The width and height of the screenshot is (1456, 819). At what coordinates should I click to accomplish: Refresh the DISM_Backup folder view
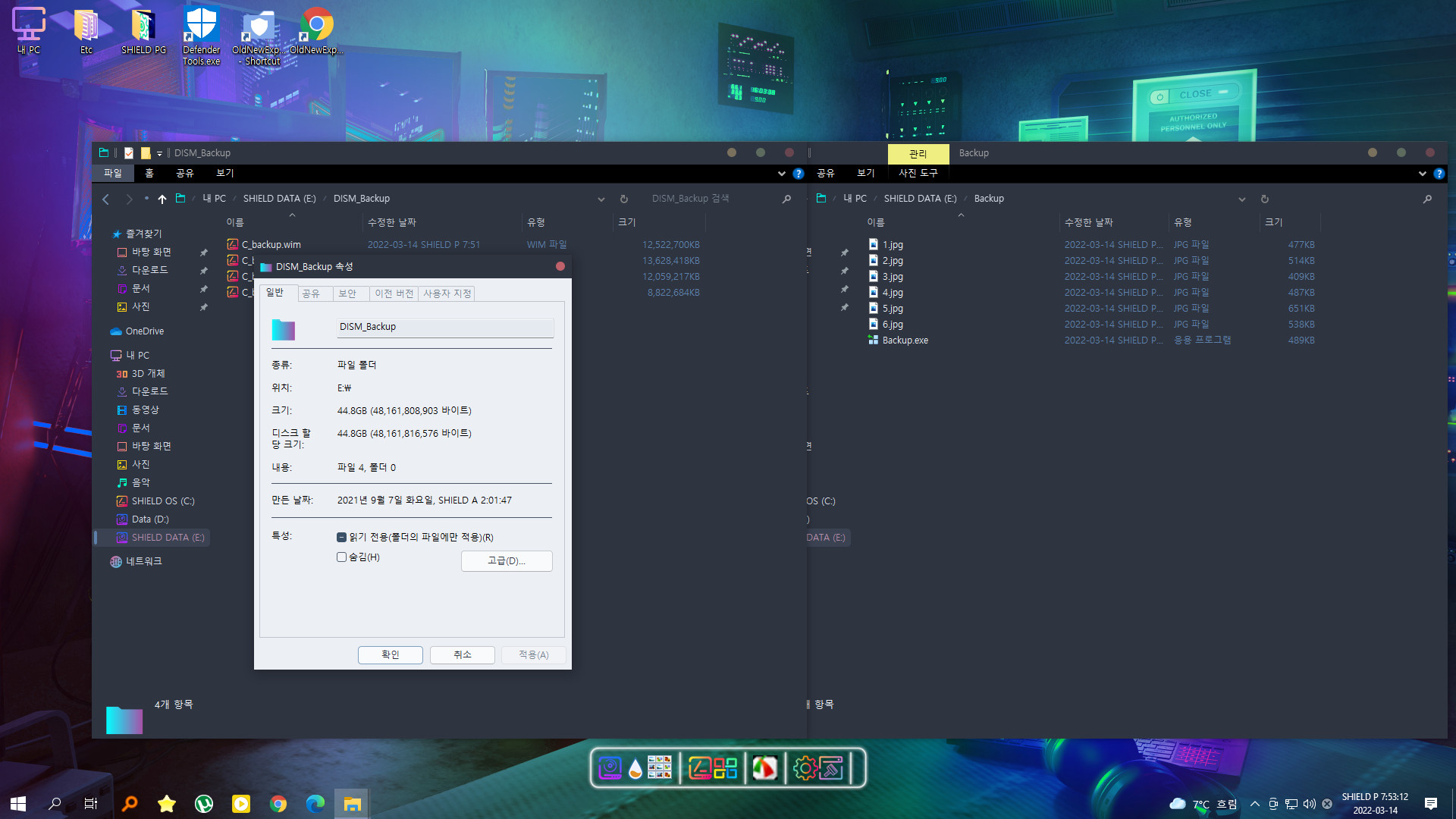click(624, 199)
